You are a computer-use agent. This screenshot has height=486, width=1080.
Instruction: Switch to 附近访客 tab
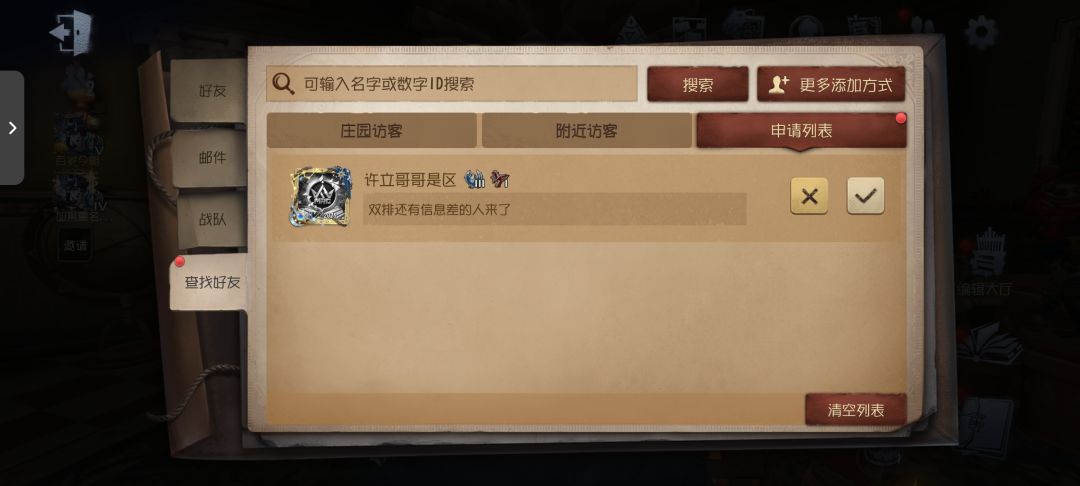click(x=587, y=131)
